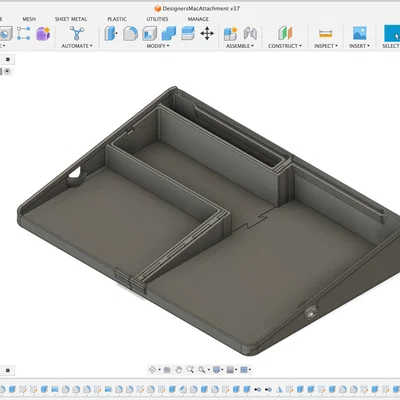Open the INSPECT dropdown menu
The image size is (400, 400).
tap(326, 46)
